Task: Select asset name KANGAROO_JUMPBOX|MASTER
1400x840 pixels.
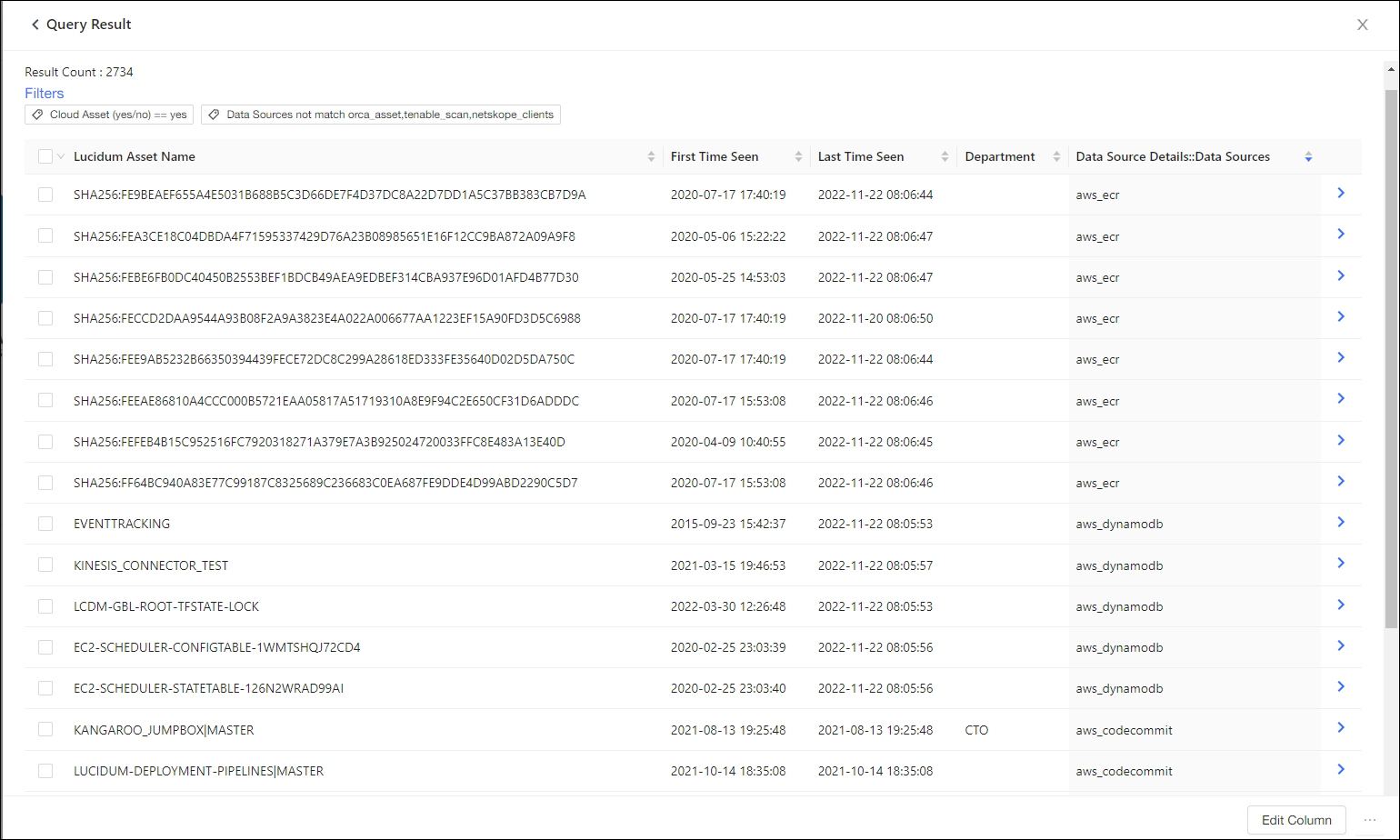Action: click(x=164, y=730)
